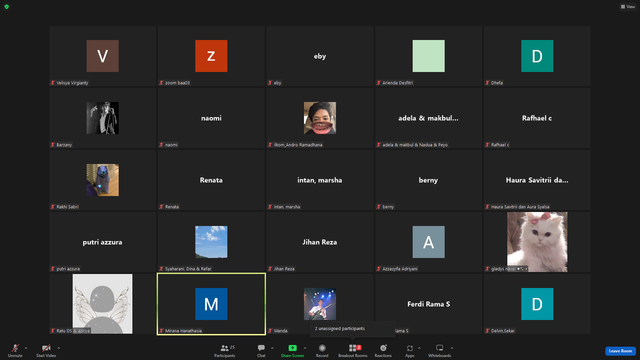Image resolution: width=640 pixels, height=360 pixels.
Task: Open the Chat panel
Action: tap(261, 350)
